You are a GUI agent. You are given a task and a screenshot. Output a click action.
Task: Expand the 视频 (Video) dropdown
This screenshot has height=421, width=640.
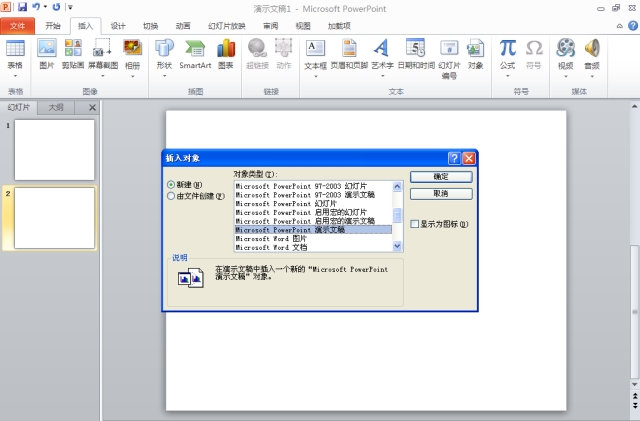(566, 65)
